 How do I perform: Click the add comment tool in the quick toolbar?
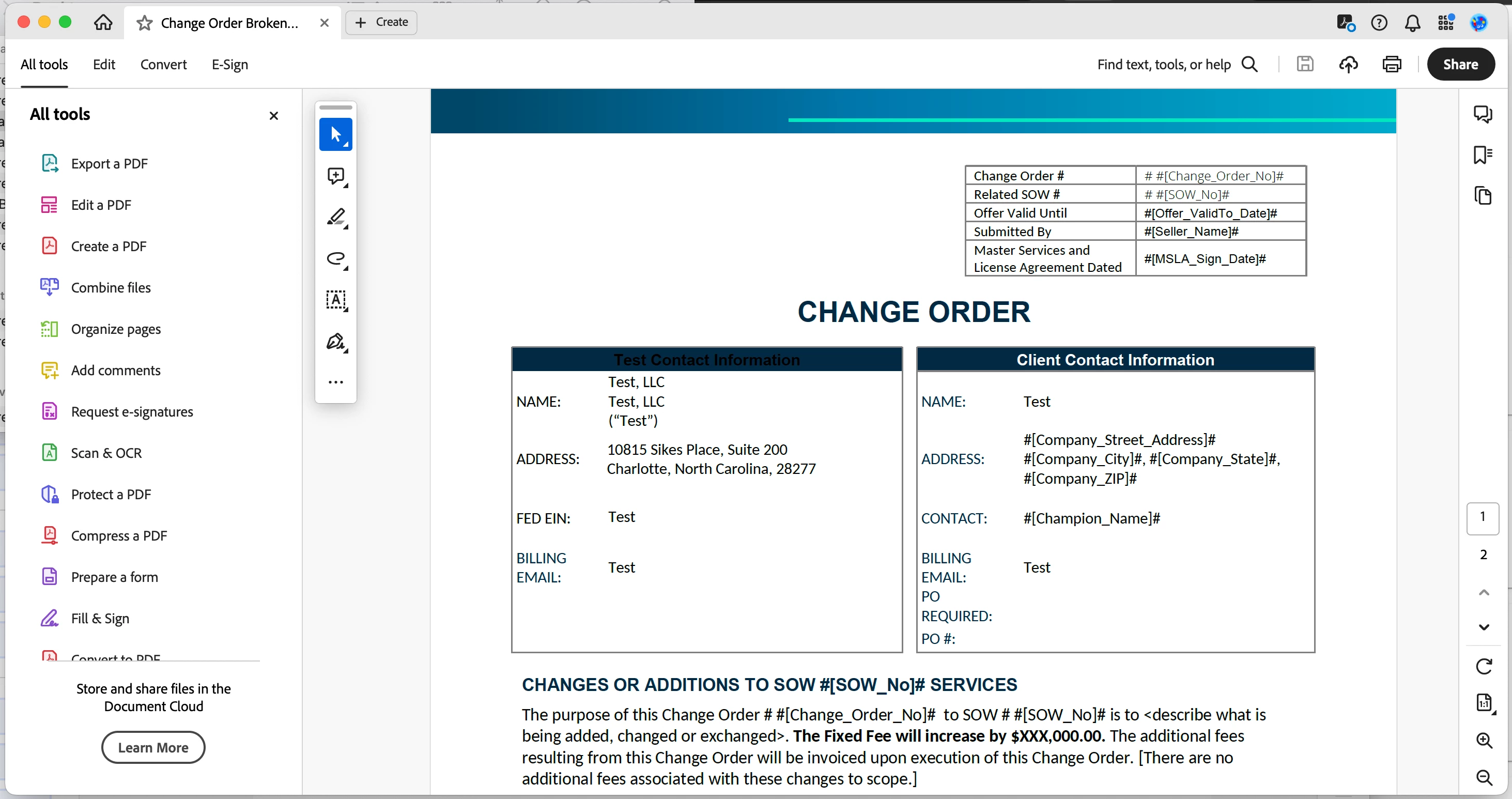point(335,176)
